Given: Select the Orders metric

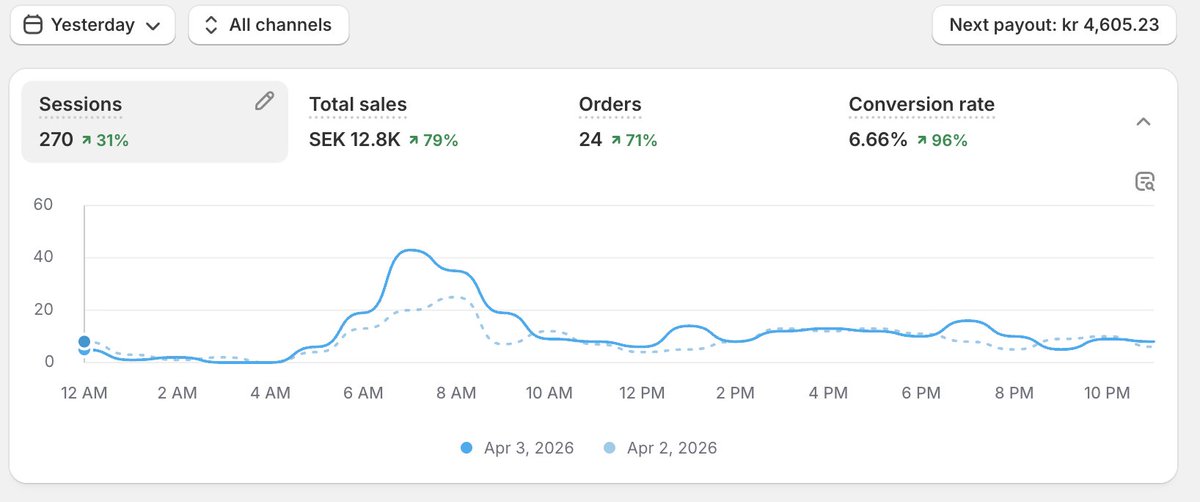Looking at the screenshot, I should pyautogui.click(x=610, y=104).
